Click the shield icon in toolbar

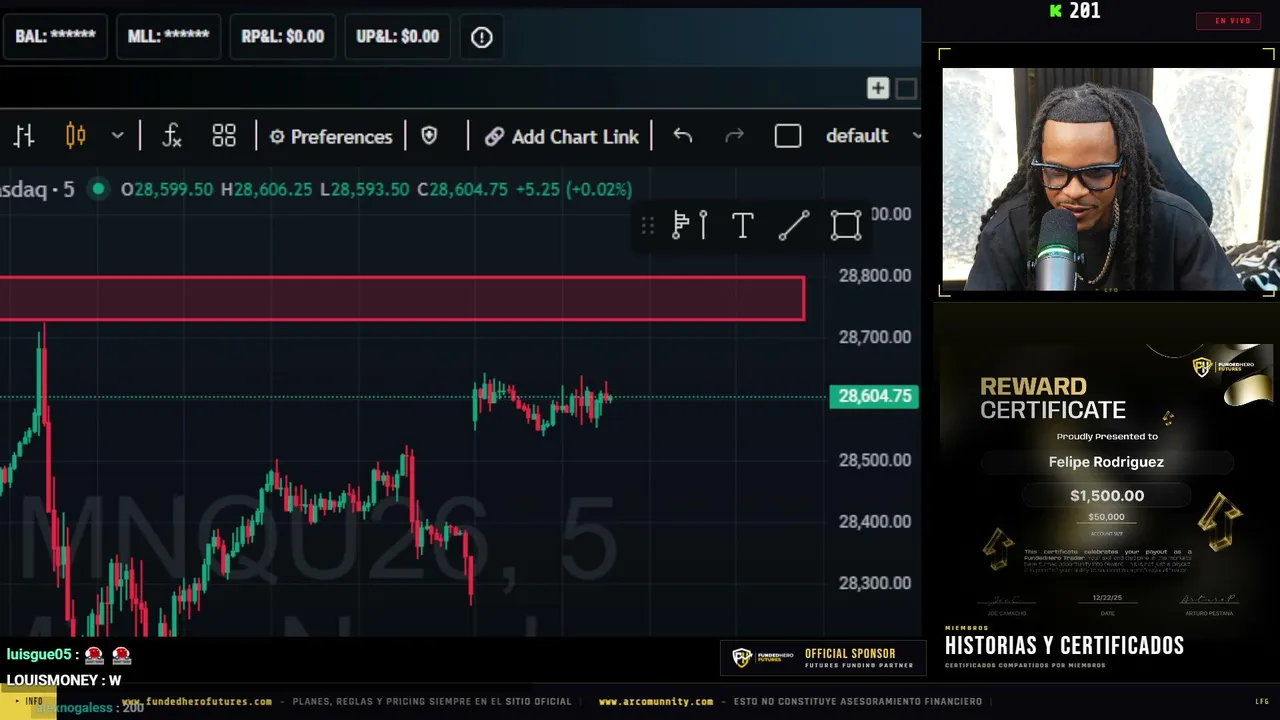tap(429, 136)
